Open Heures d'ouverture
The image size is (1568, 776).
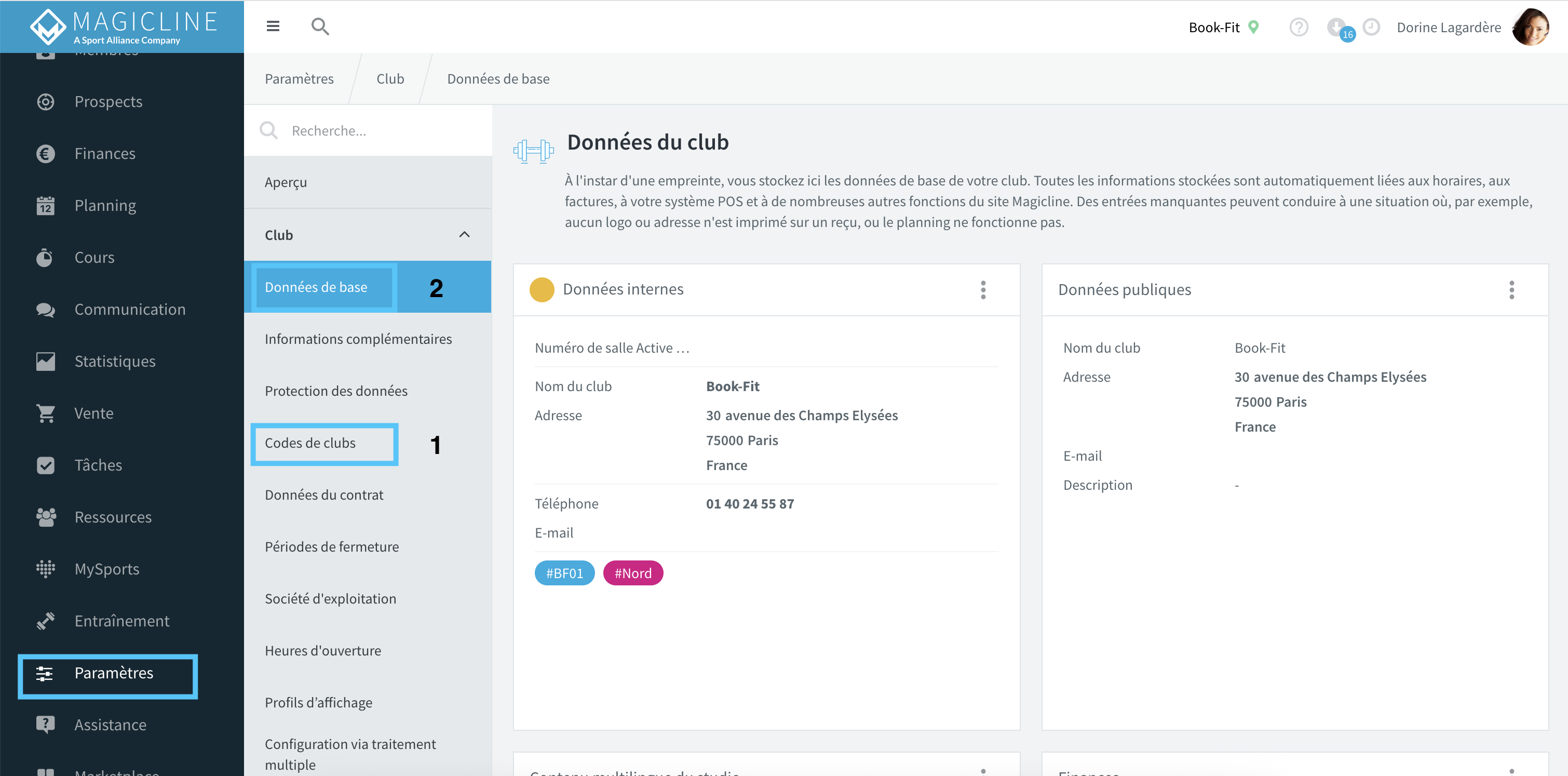[x=368, y=650]
